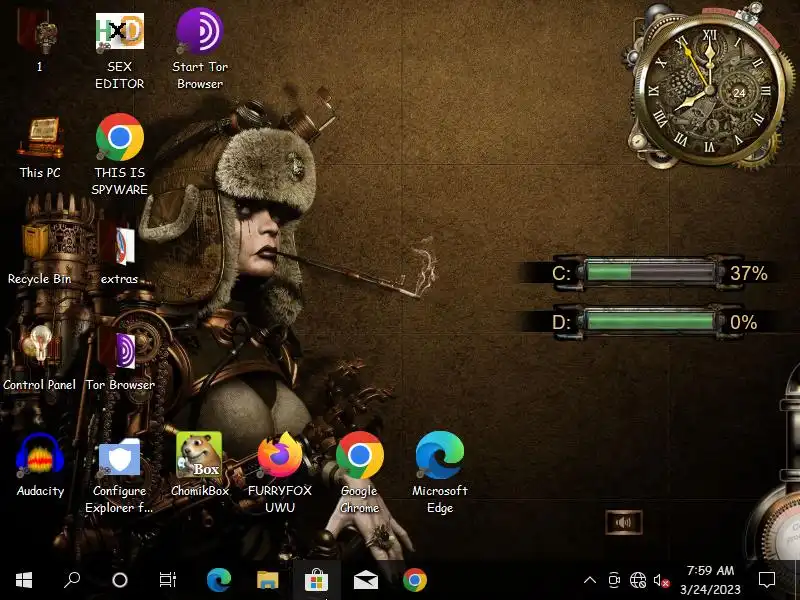
Task: Launch the Start Tor Browser shortcut
Action: click(x=199, y=48)
